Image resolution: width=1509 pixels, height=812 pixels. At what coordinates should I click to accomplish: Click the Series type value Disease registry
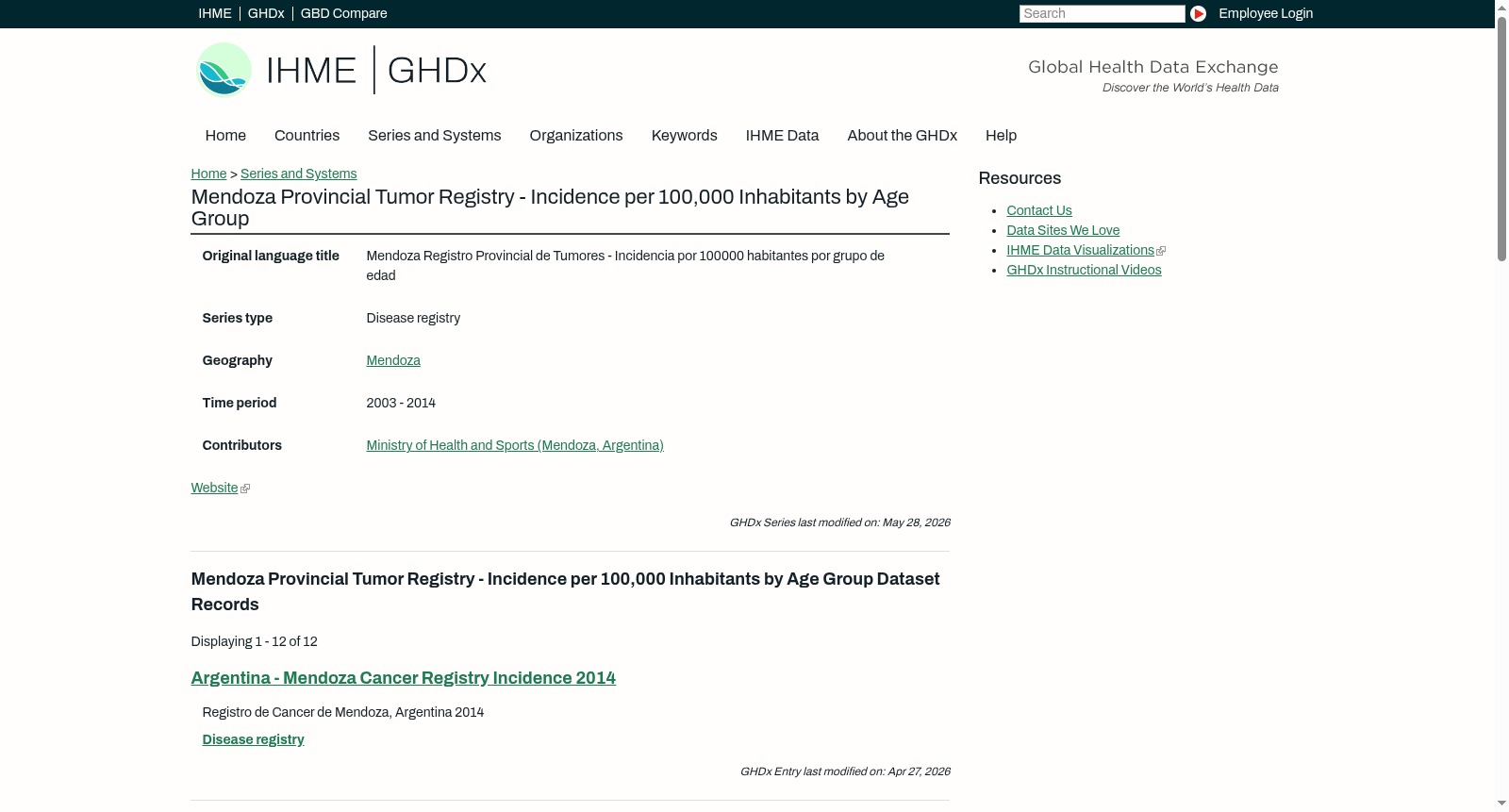tap(413, 318)
